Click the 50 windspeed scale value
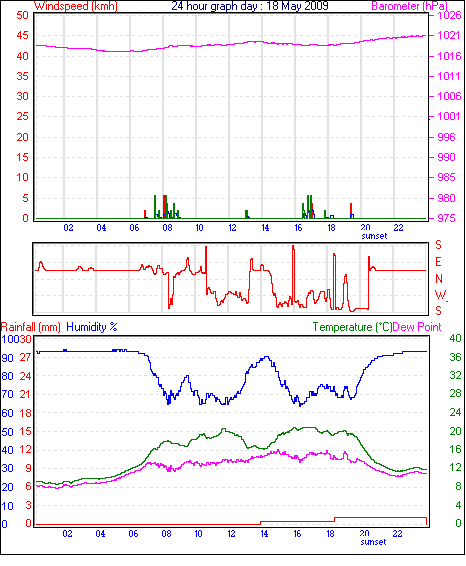Viewport: 466px width, 566px height. pos(22,15)
